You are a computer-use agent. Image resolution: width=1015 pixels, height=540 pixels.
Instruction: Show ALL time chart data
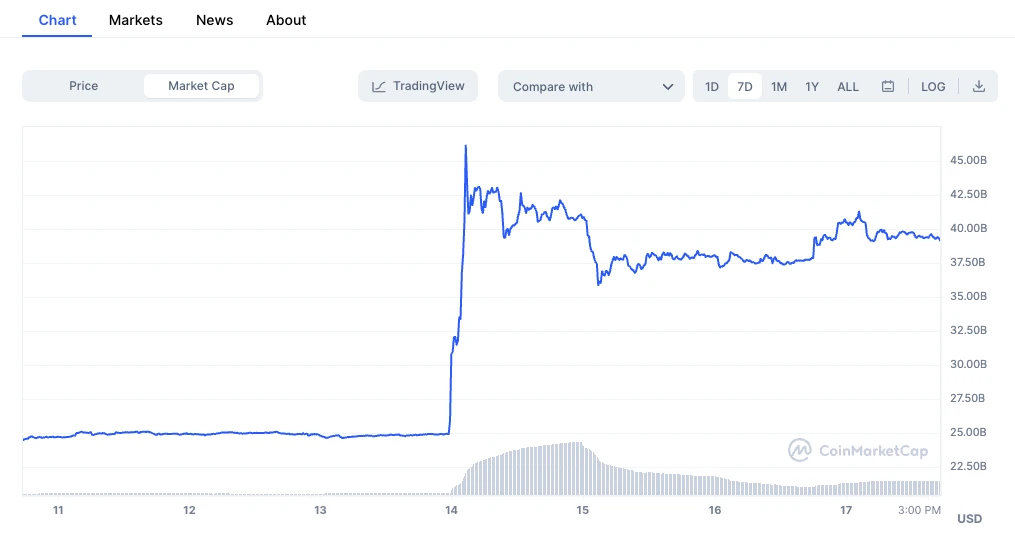coord(848,87)
